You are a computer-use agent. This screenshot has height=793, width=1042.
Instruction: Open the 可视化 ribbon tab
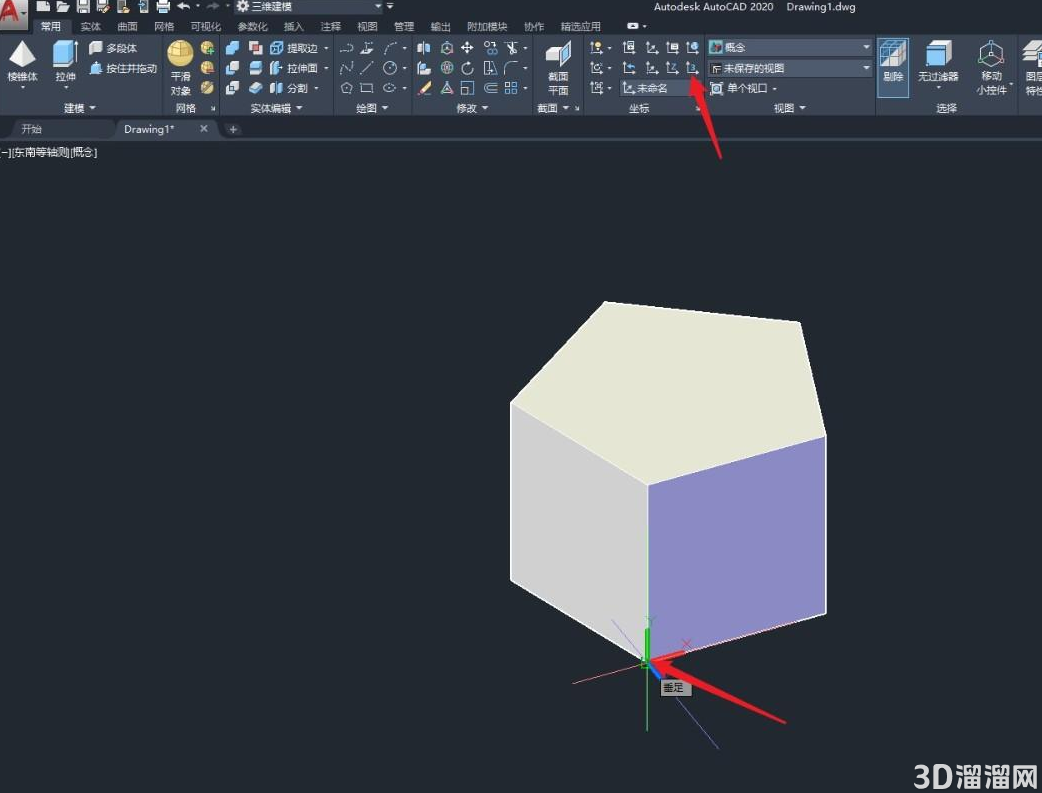tap(205, 27)
